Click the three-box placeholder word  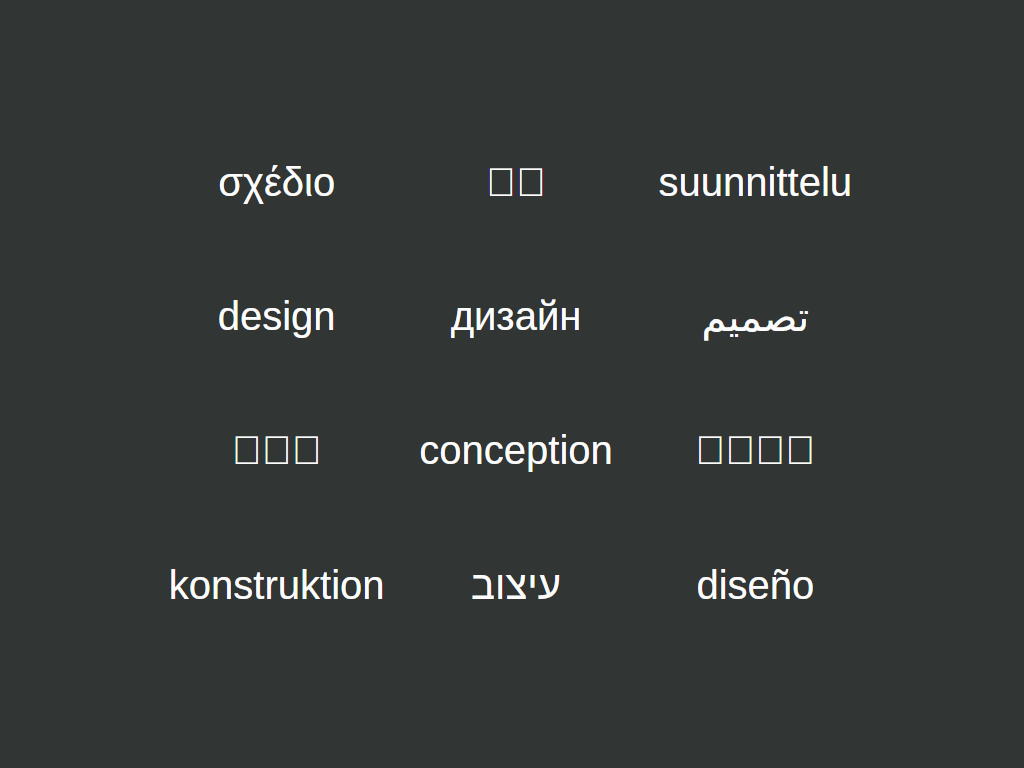(277, 450)
